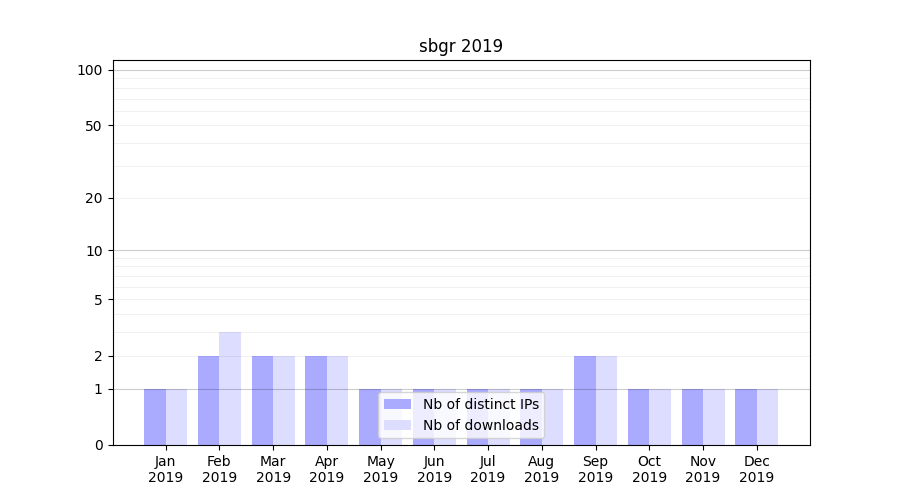Select the Dec 2019 downloads bar
This screenshot has height=500, width=900.
pyautogui.click(x=767, y=417)
